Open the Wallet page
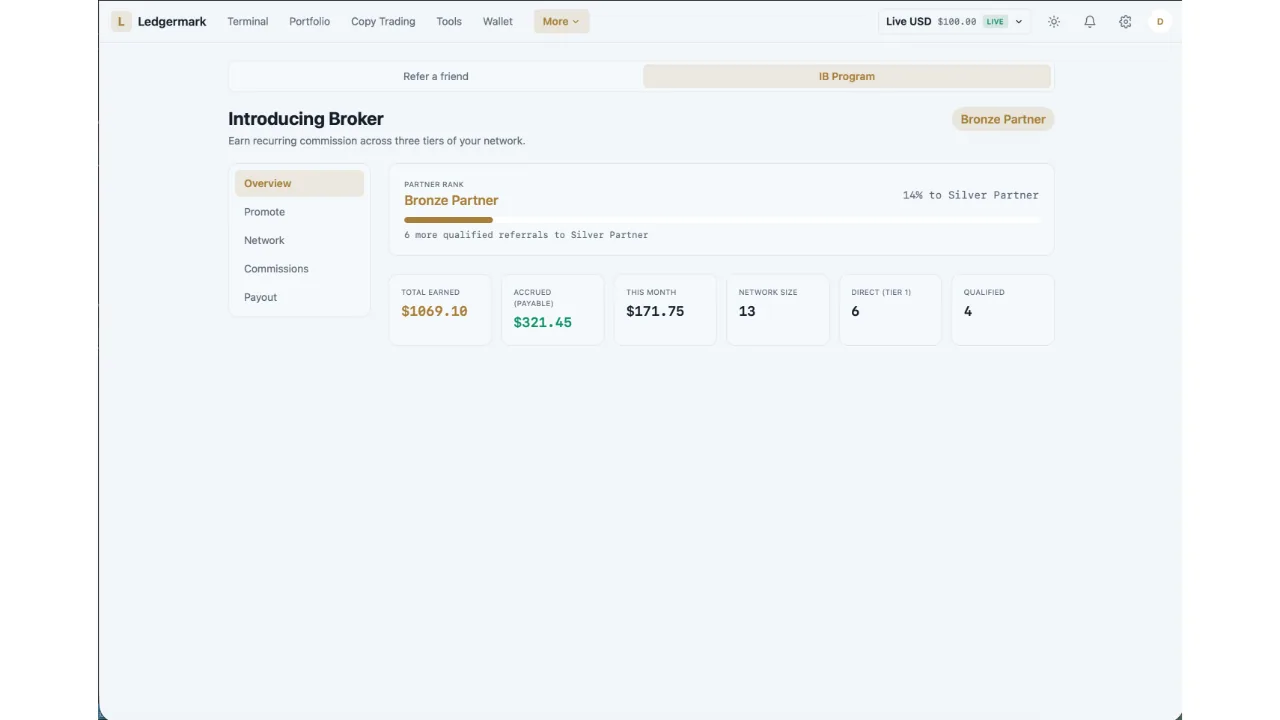The height and width of the screenshot is (720, 1280). [x=498, y=21]
